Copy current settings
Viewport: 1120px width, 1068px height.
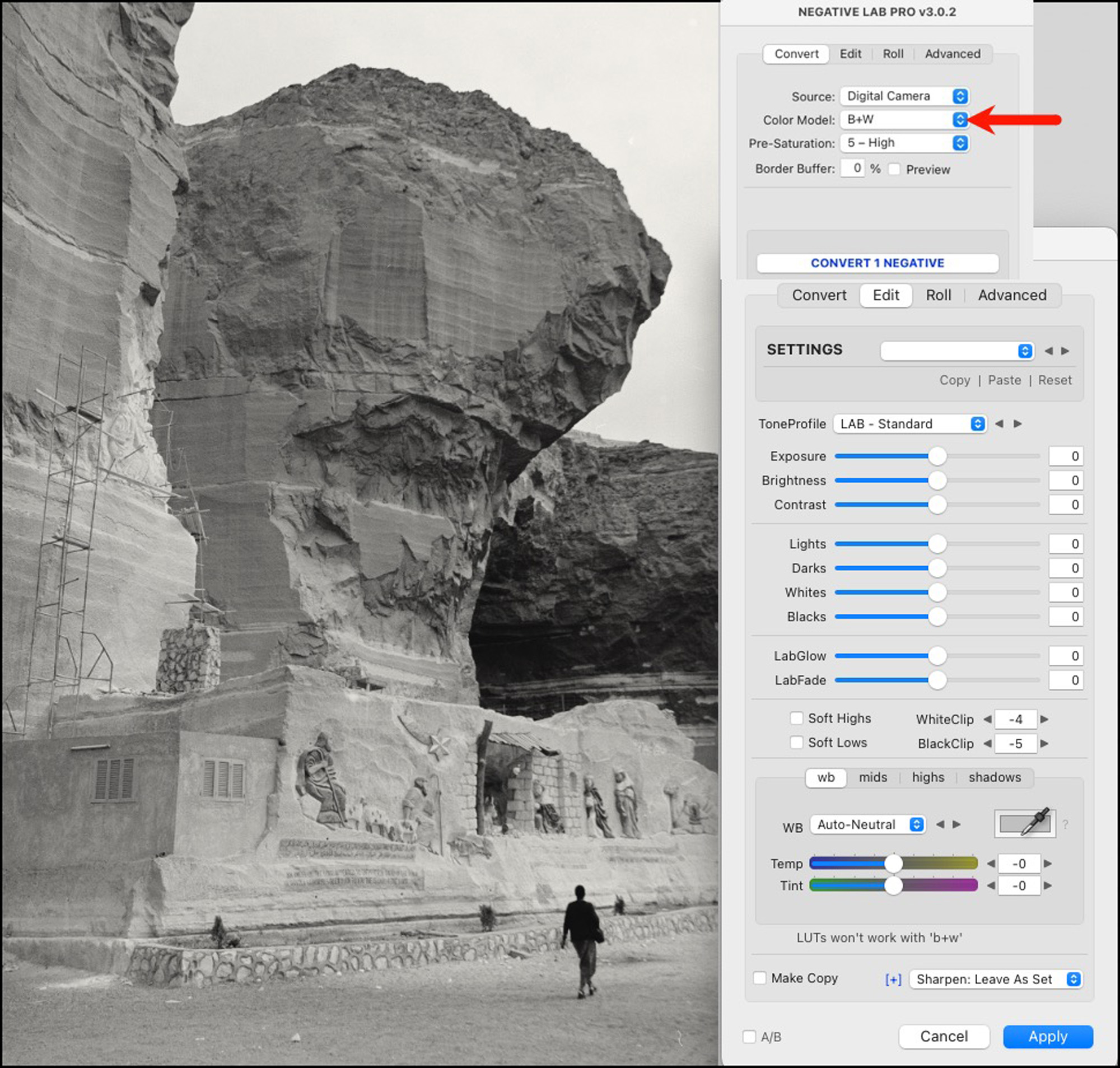coord(954,380)
